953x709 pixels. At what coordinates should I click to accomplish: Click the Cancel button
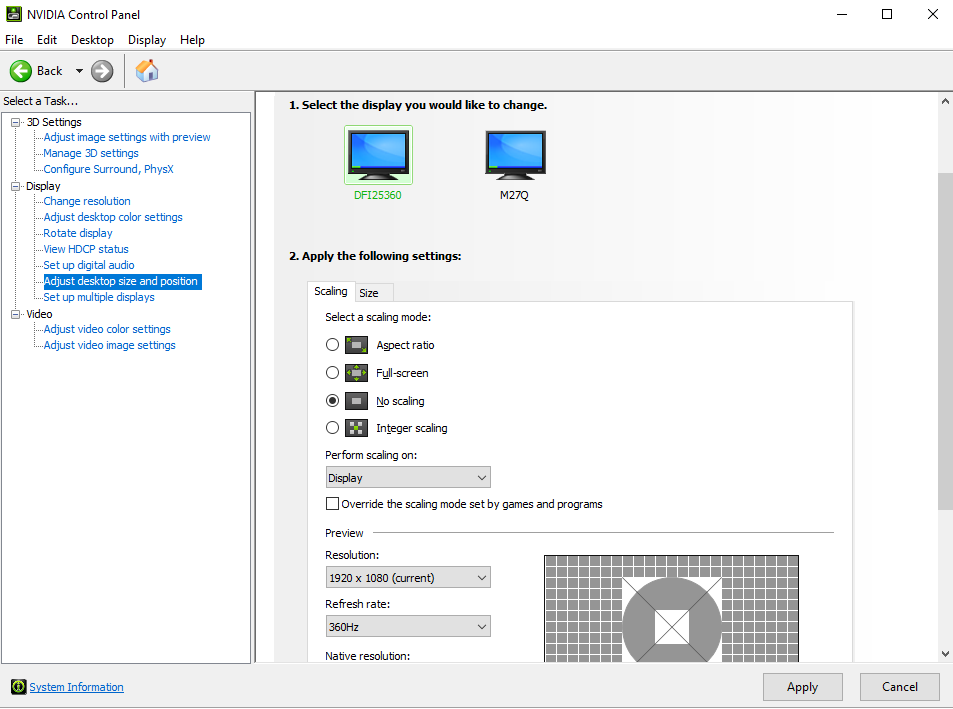pyautogui.click(x=900, y=687)
